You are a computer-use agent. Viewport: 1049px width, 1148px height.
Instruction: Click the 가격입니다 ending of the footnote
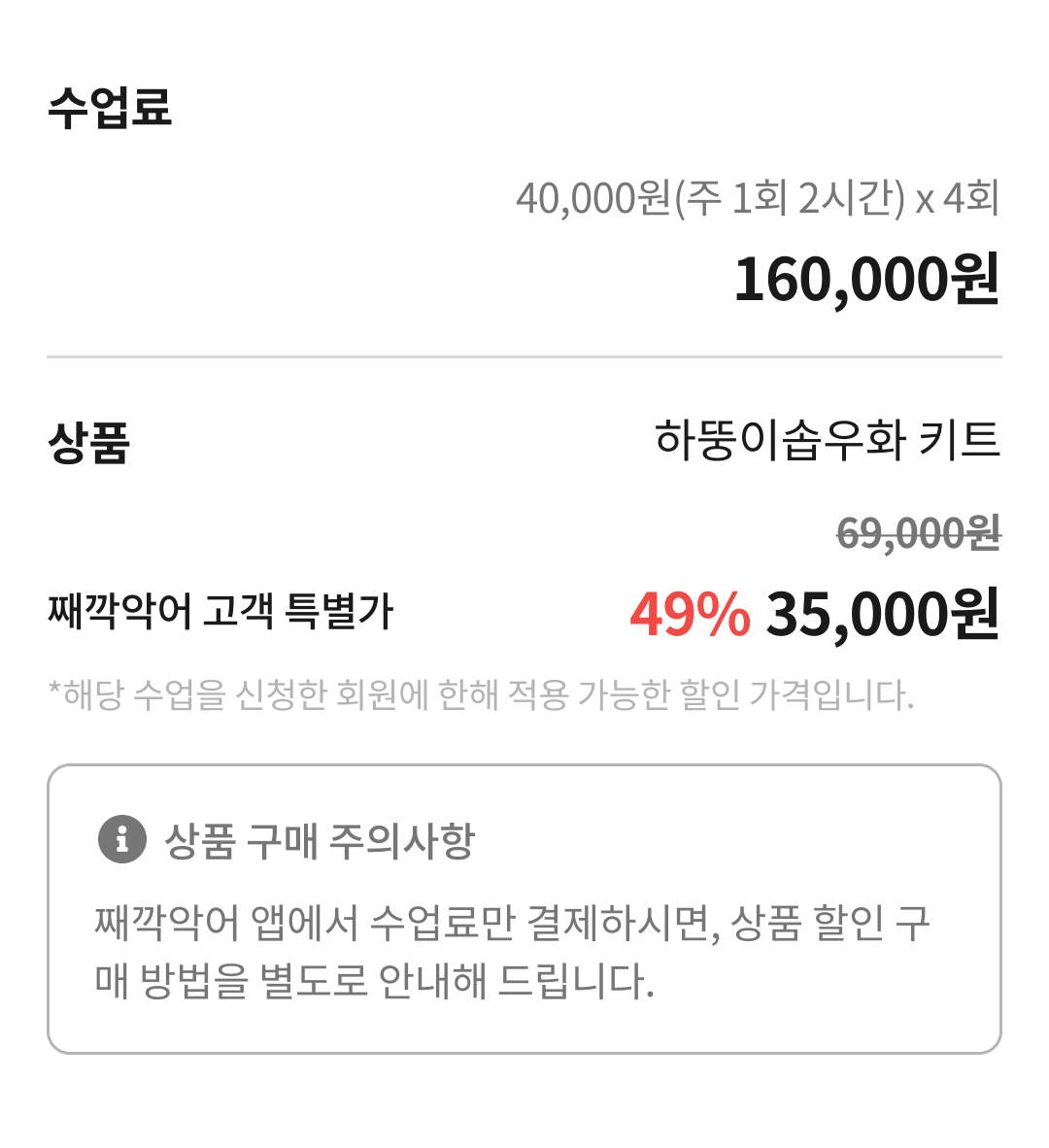(831, 694)
